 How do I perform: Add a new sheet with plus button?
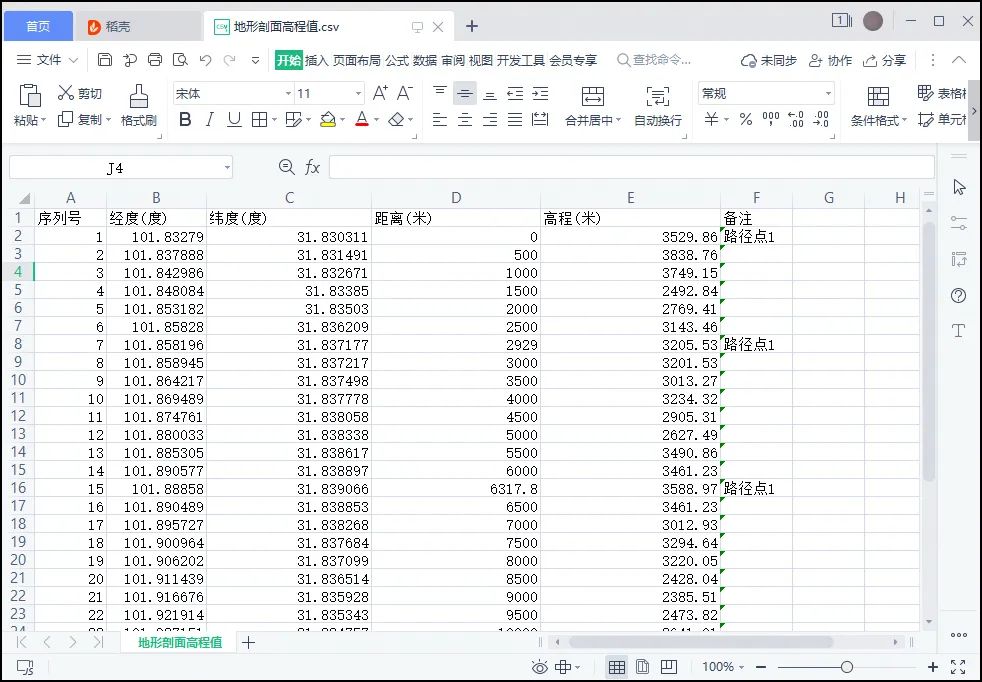click(x=249, y=643)
